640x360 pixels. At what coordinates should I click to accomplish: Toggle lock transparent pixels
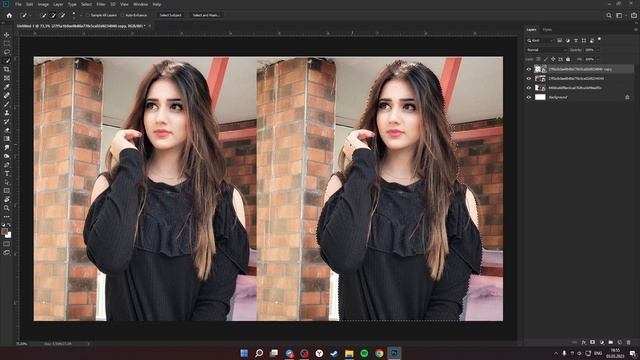(x=538, y=59)
